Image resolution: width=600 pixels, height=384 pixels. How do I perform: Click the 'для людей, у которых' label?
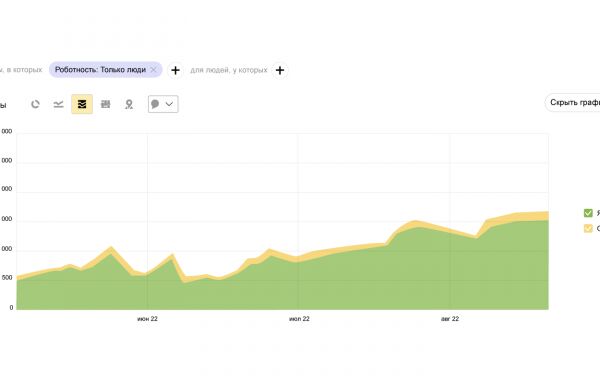(x=229, y=70)
